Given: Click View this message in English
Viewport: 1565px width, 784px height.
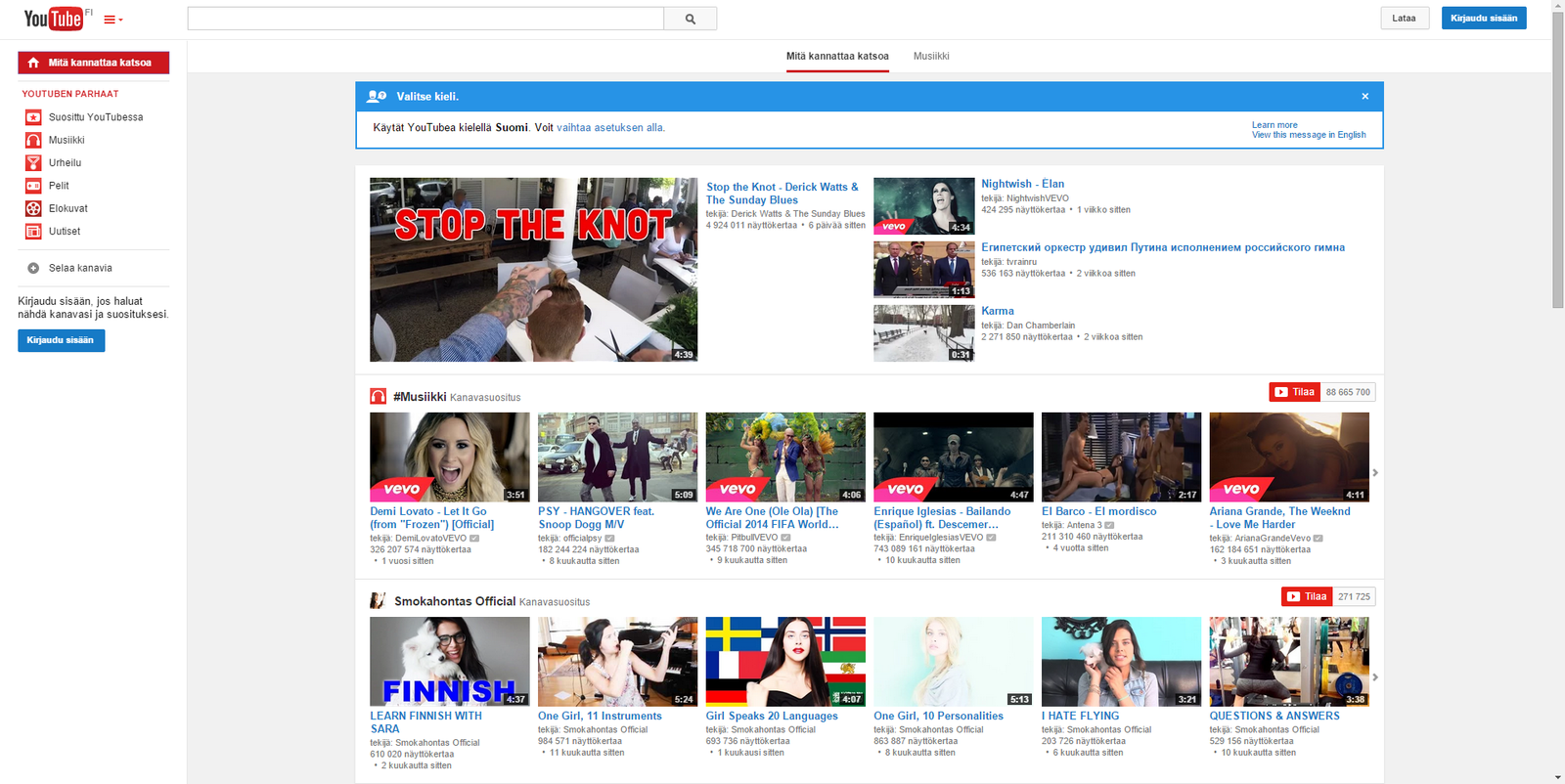Looking at the screenshot, I should point(1309,135).
